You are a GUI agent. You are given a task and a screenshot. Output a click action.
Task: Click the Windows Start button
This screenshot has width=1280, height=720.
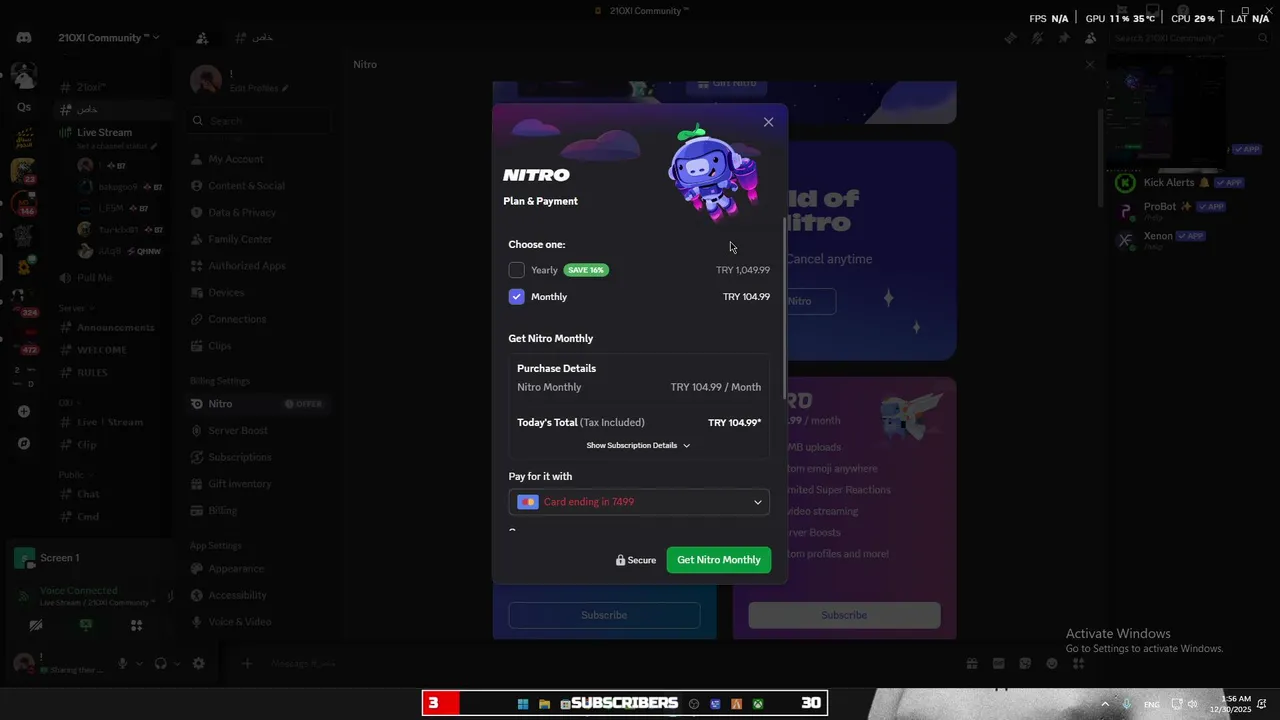coord(522,704)
